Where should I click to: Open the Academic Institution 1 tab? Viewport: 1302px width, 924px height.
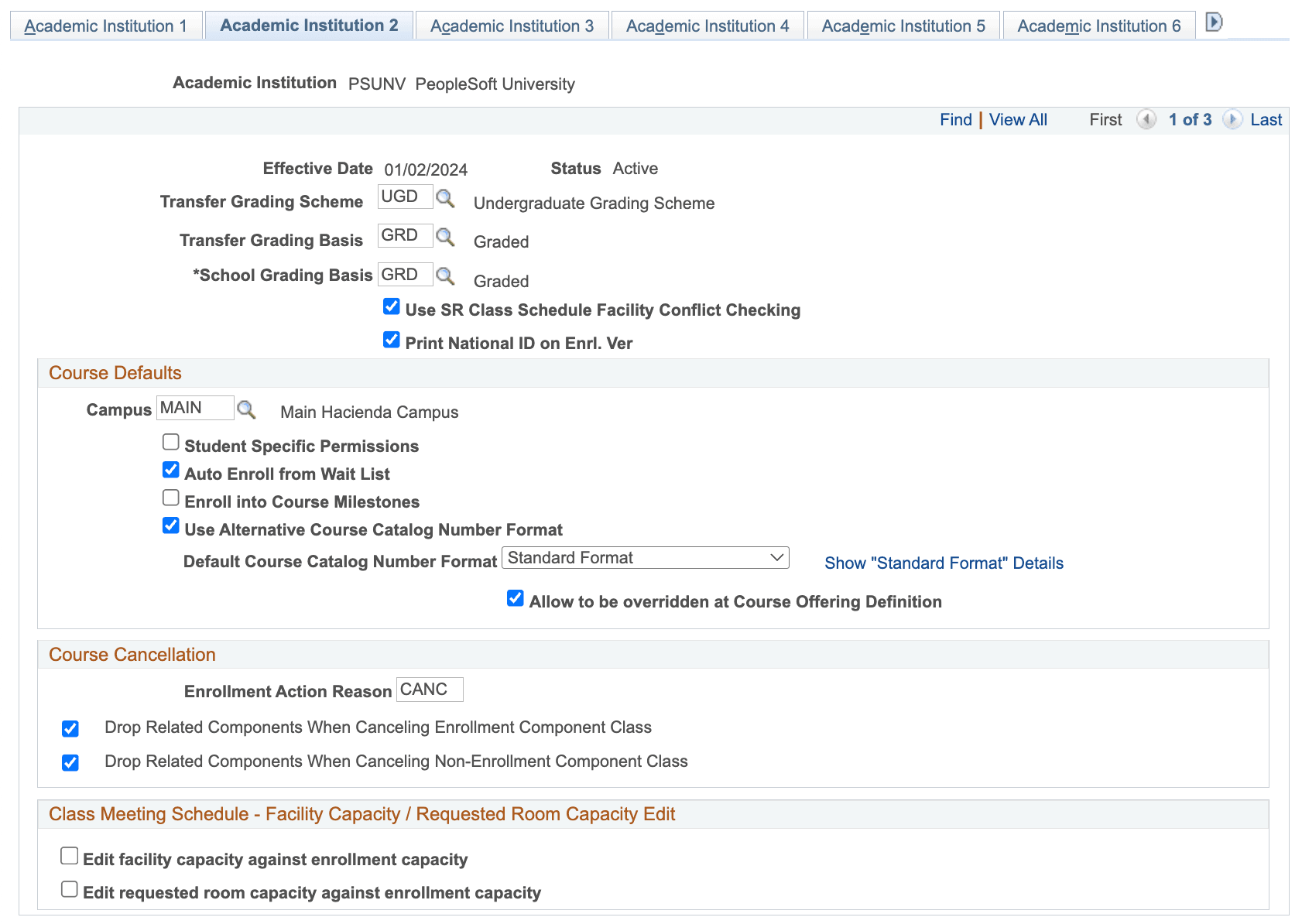click(106, 25)
